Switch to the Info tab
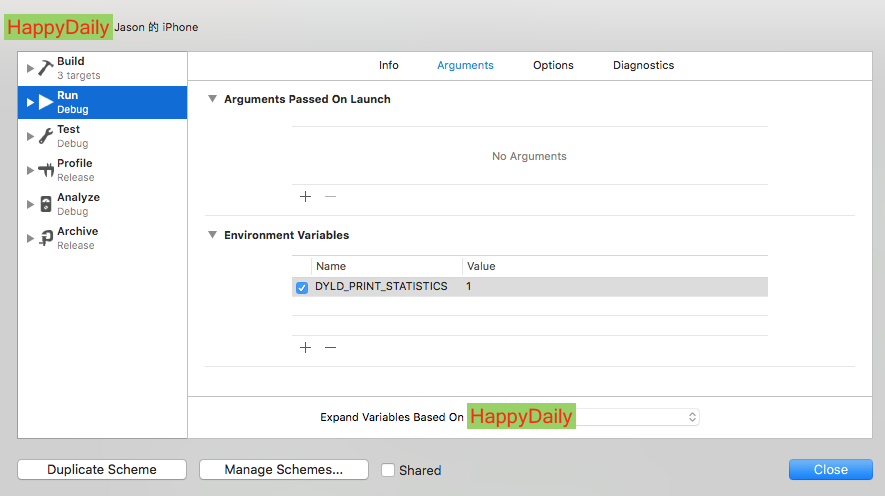 click(389, 65)
